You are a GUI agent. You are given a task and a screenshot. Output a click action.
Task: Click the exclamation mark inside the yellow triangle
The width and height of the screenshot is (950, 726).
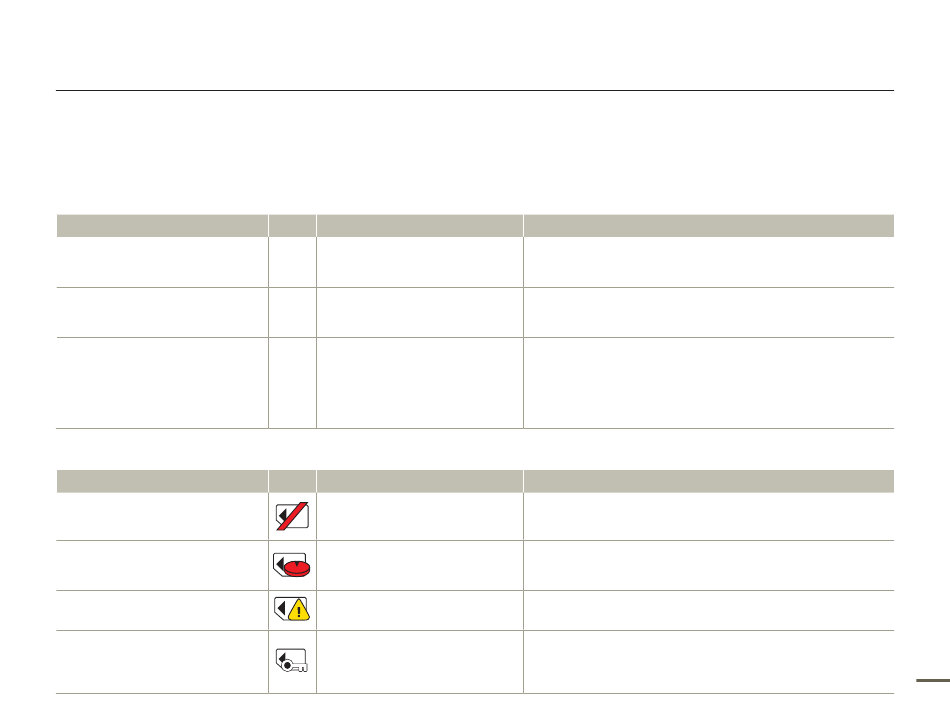tap(299, 612)
